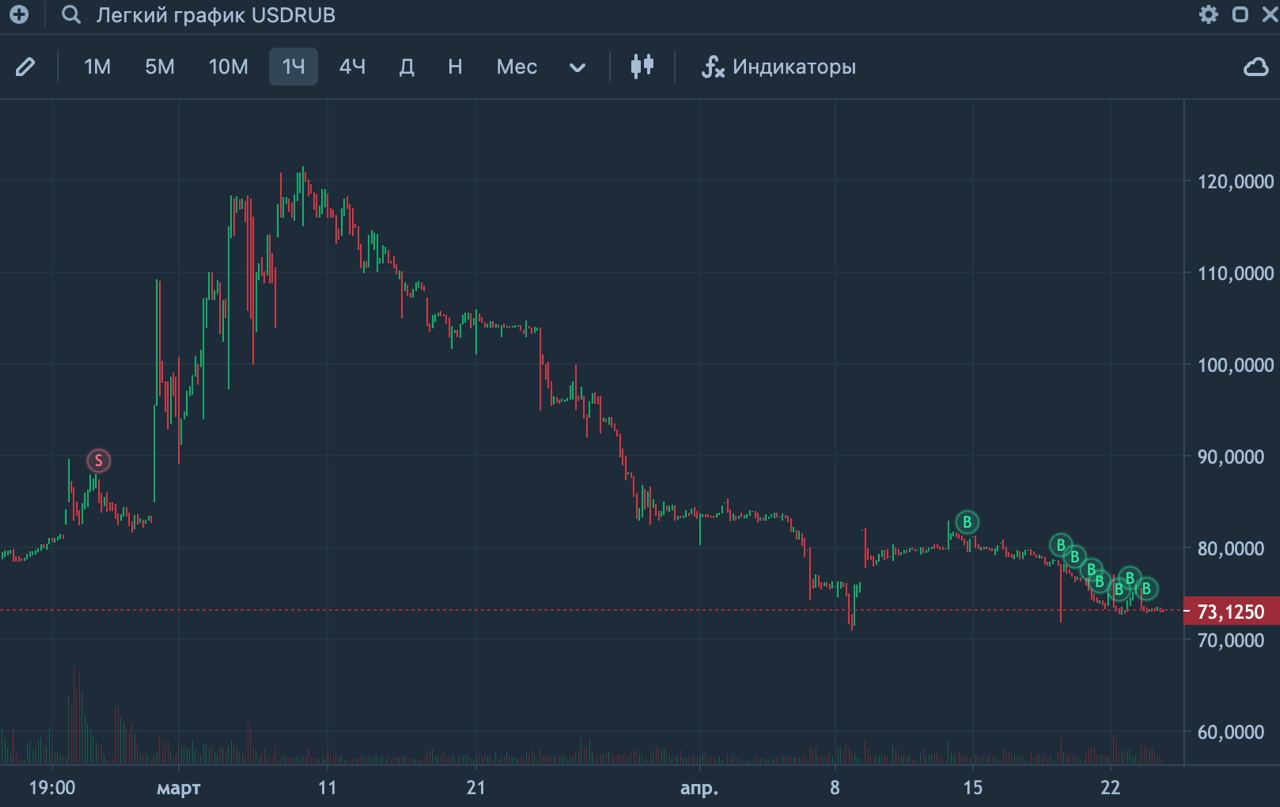Click the 100,0000 price axis label

pyautogui.click(x=1235, y=365)
